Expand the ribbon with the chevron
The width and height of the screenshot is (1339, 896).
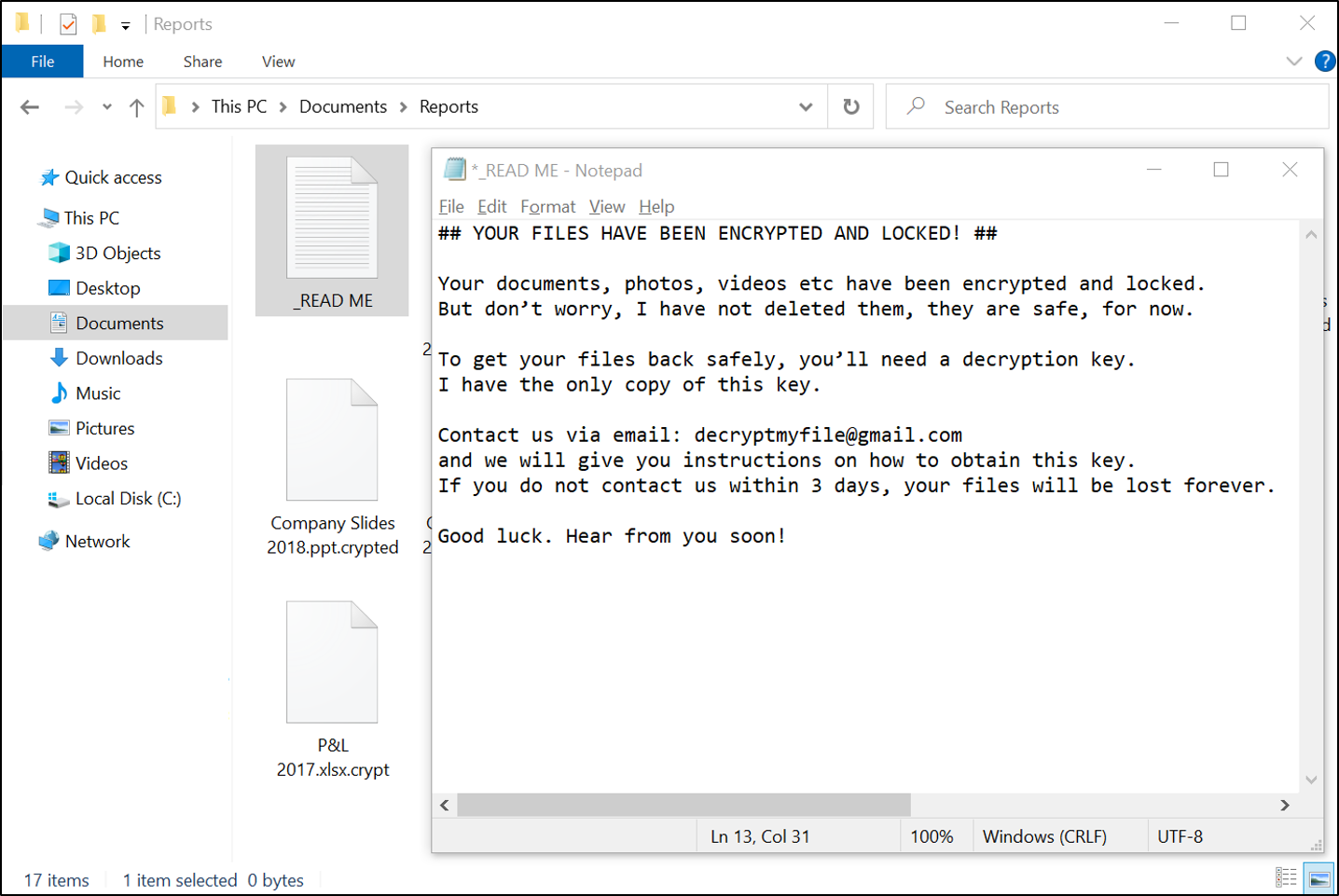click(1294, 62)
